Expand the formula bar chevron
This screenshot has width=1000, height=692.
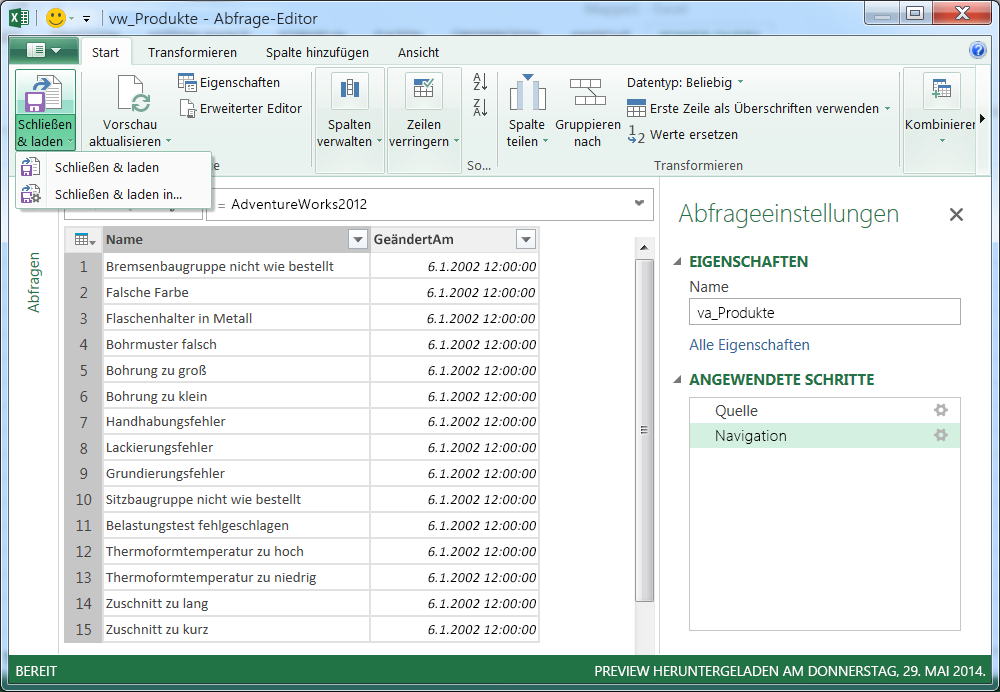point(639,203)
